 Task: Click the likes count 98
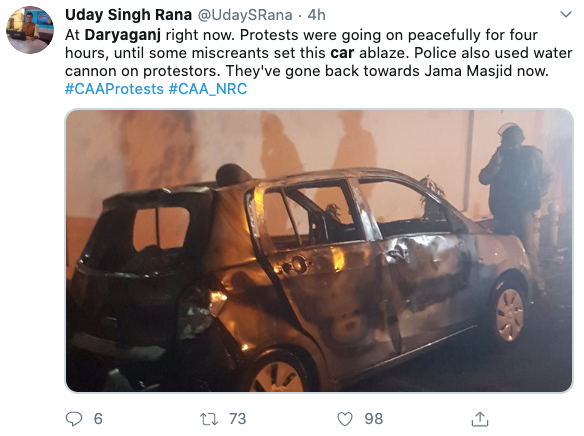[x=374, y=419]
